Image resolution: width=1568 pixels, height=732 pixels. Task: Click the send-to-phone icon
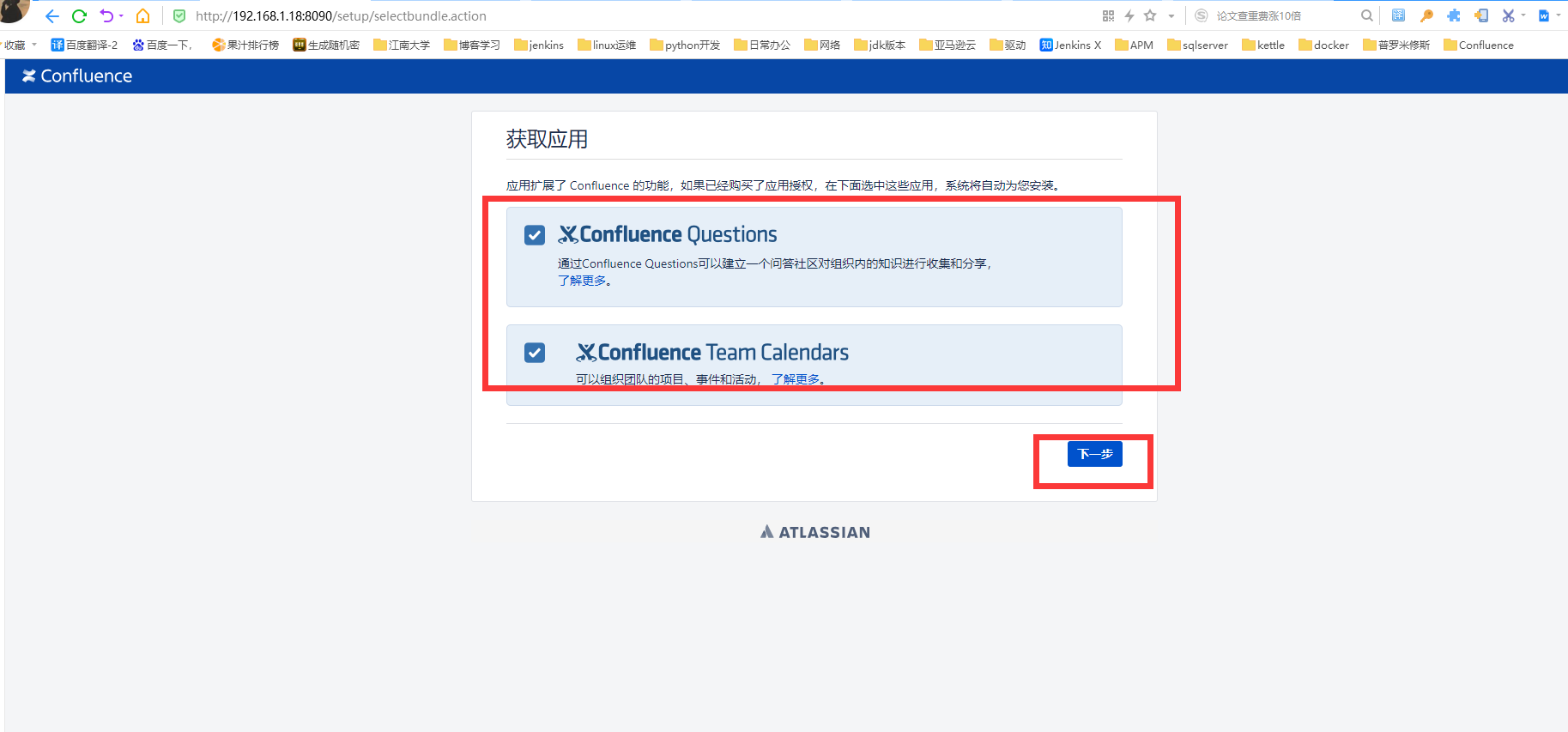1480,15
